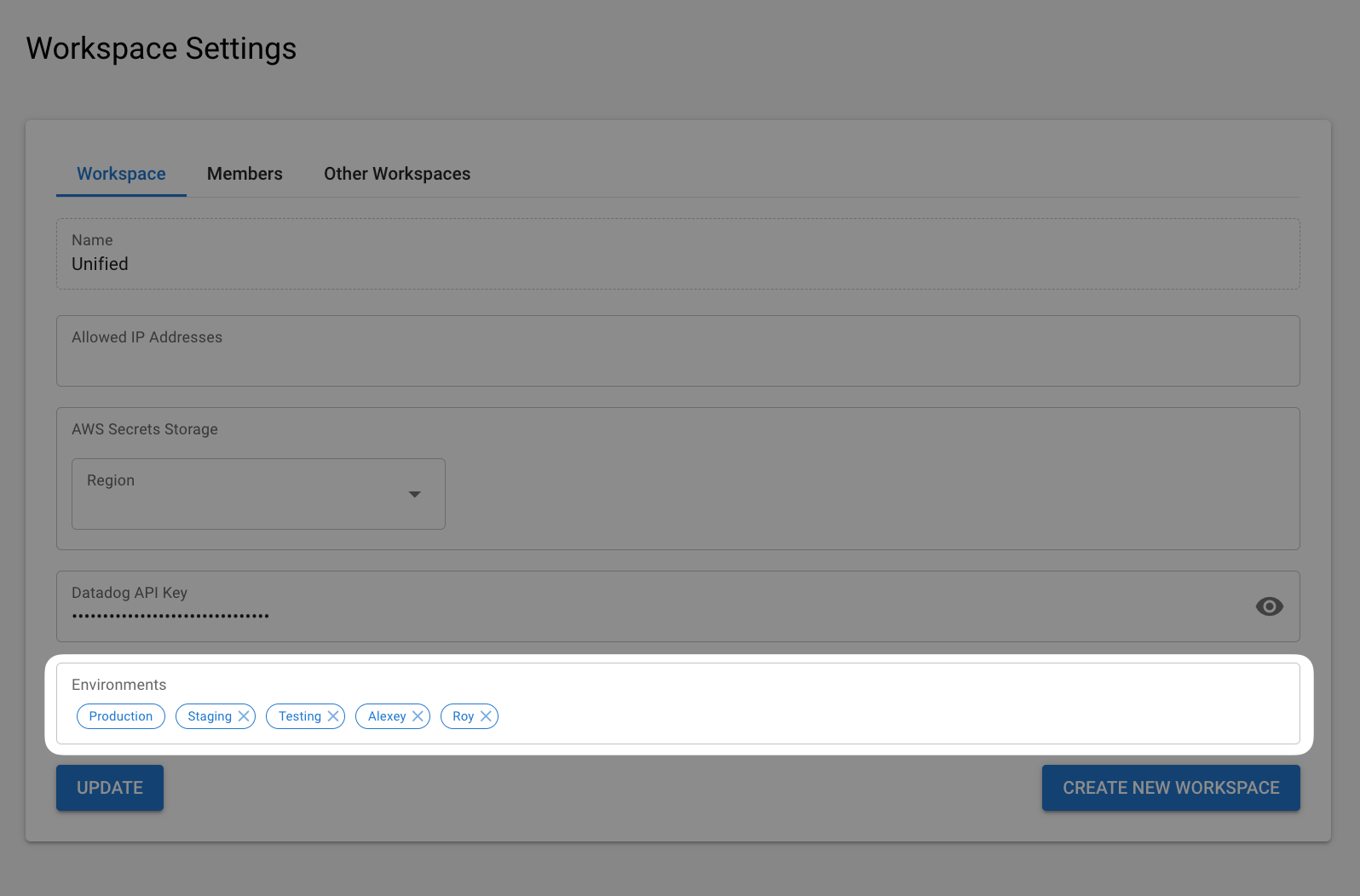1360x896 pixels.
Task: Focus the Datadog API Key password field
Action: tap(648, 615)
